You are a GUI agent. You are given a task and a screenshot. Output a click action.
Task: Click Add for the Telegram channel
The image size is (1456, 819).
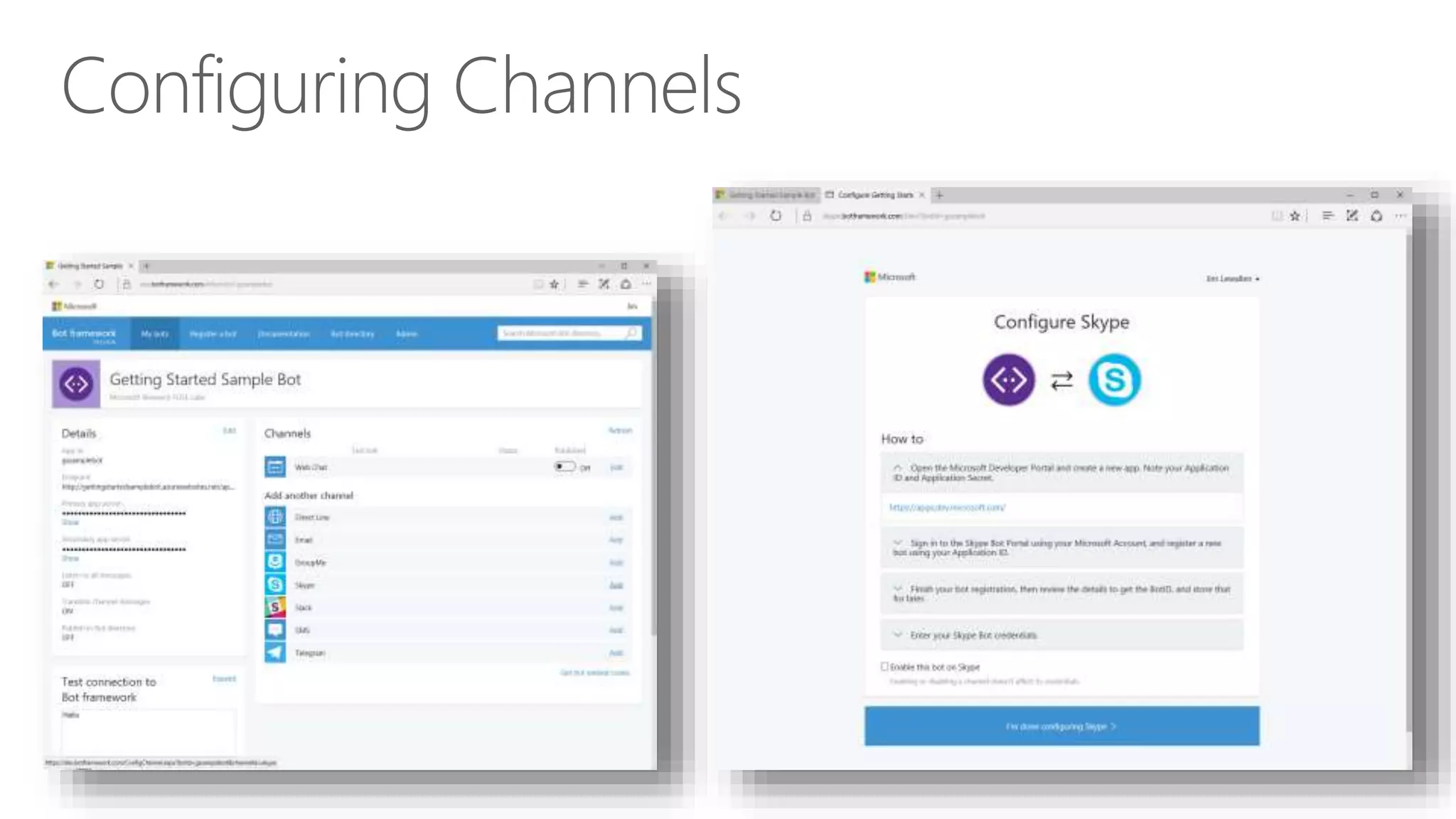click(x=616, y=653)
